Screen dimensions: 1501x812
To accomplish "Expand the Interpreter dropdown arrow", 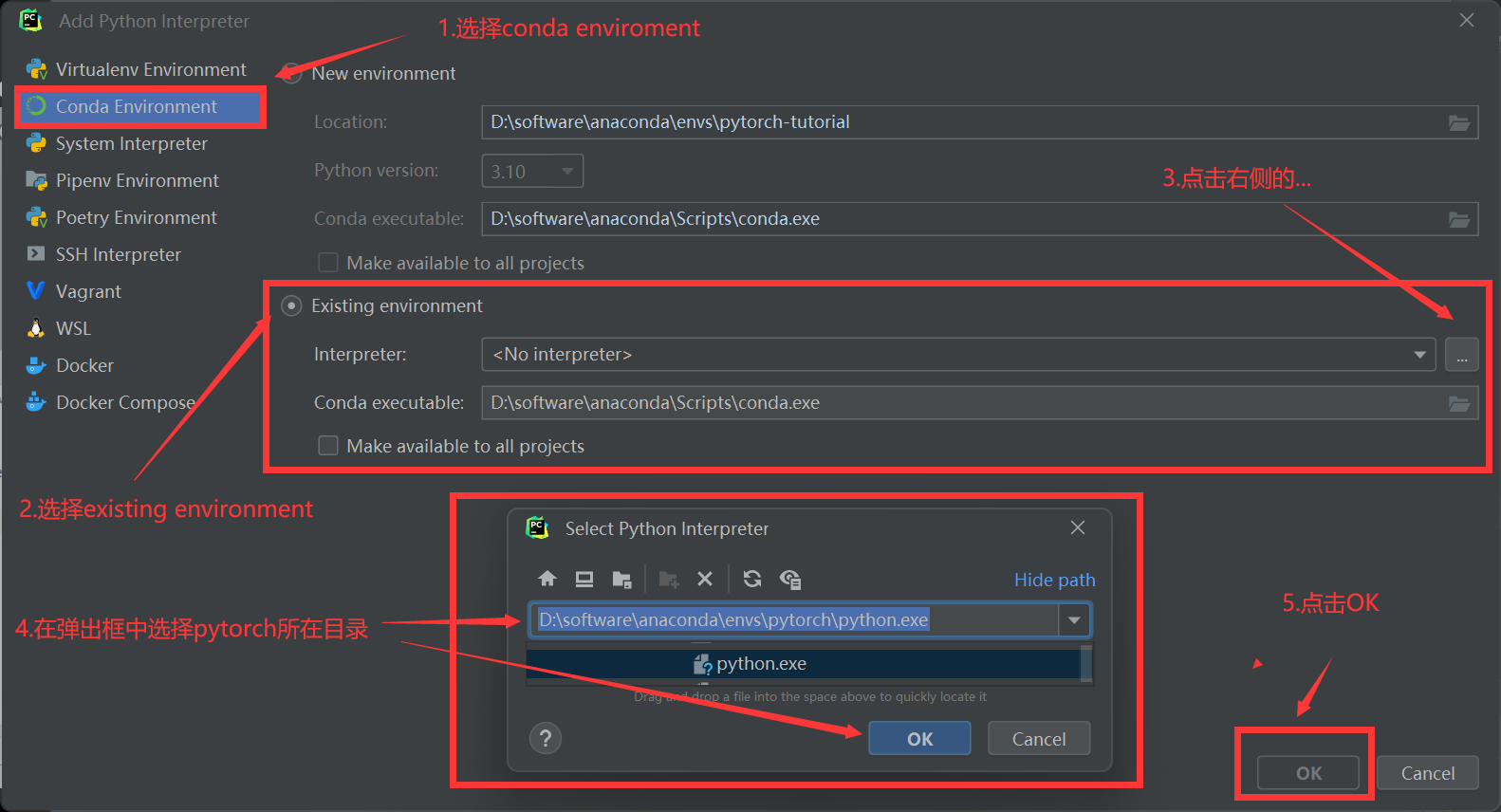I will point(1420,355).
